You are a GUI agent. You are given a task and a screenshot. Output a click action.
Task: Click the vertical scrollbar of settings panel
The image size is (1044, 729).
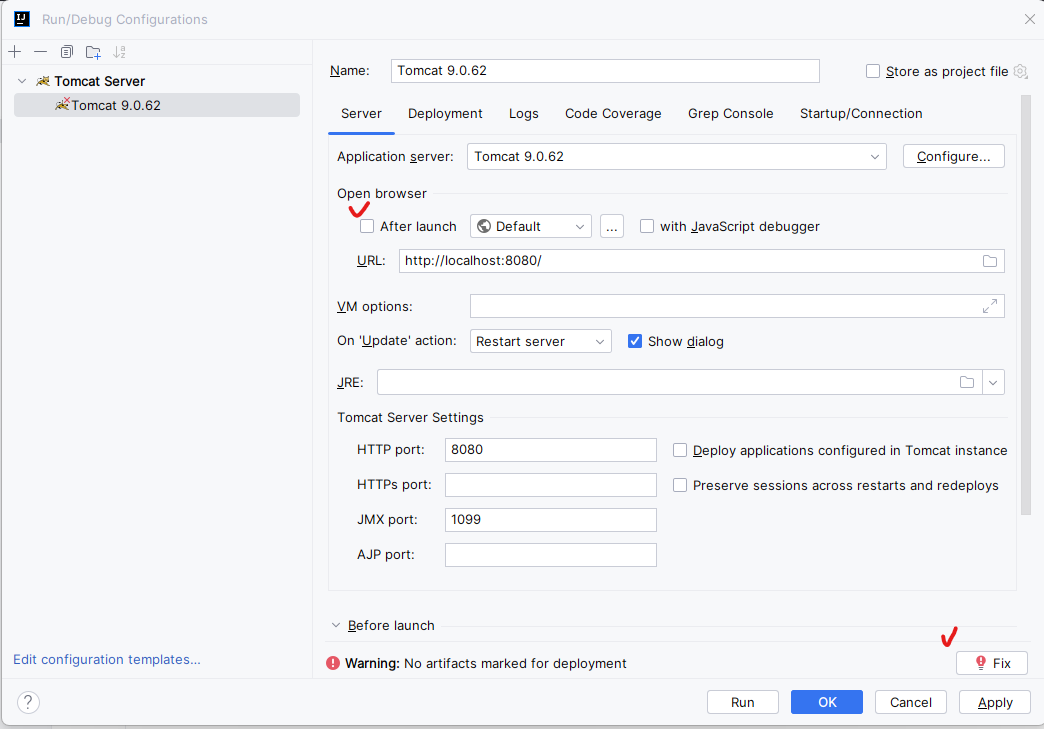pos(1025,304)
